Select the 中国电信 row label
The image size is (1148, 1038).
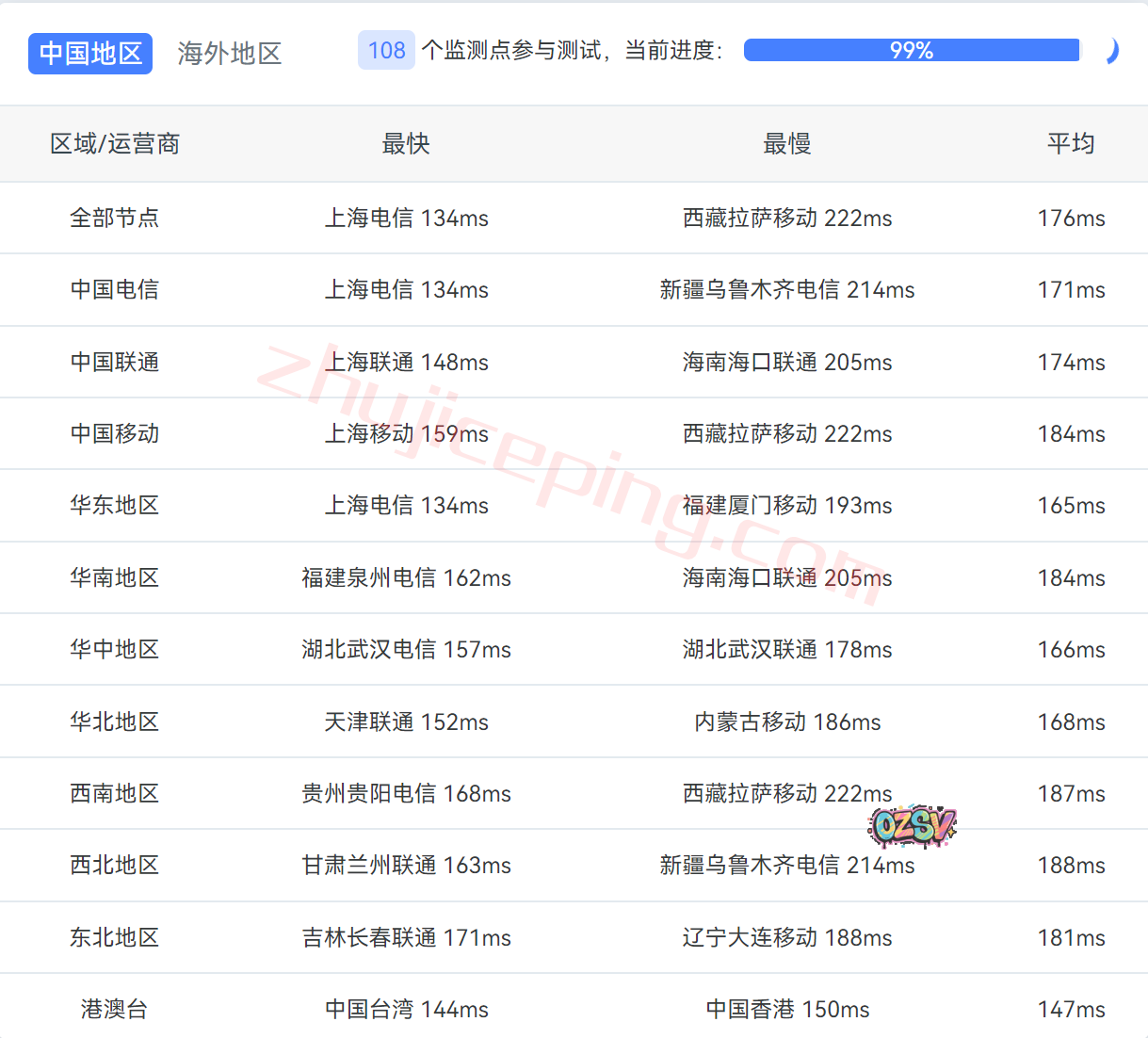click(115, 290)
